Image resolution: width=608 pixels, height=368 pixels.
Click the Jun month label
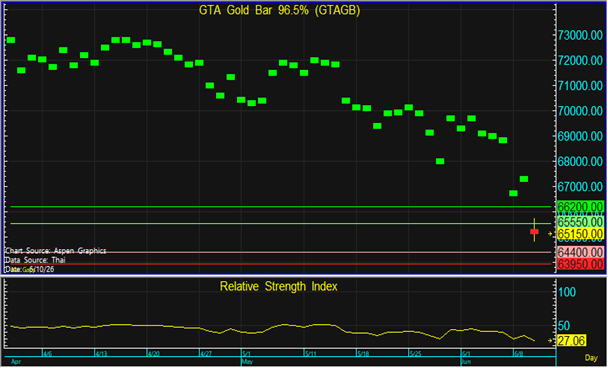pyautogui.click(x=466, y=362)
